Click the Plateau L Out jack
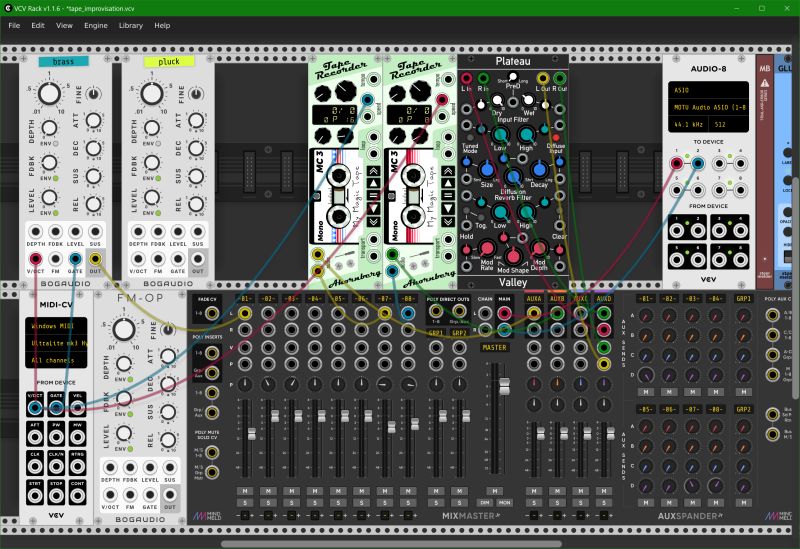Image resolution: width=800 pixels, height=549 pixels. (543, 78)
